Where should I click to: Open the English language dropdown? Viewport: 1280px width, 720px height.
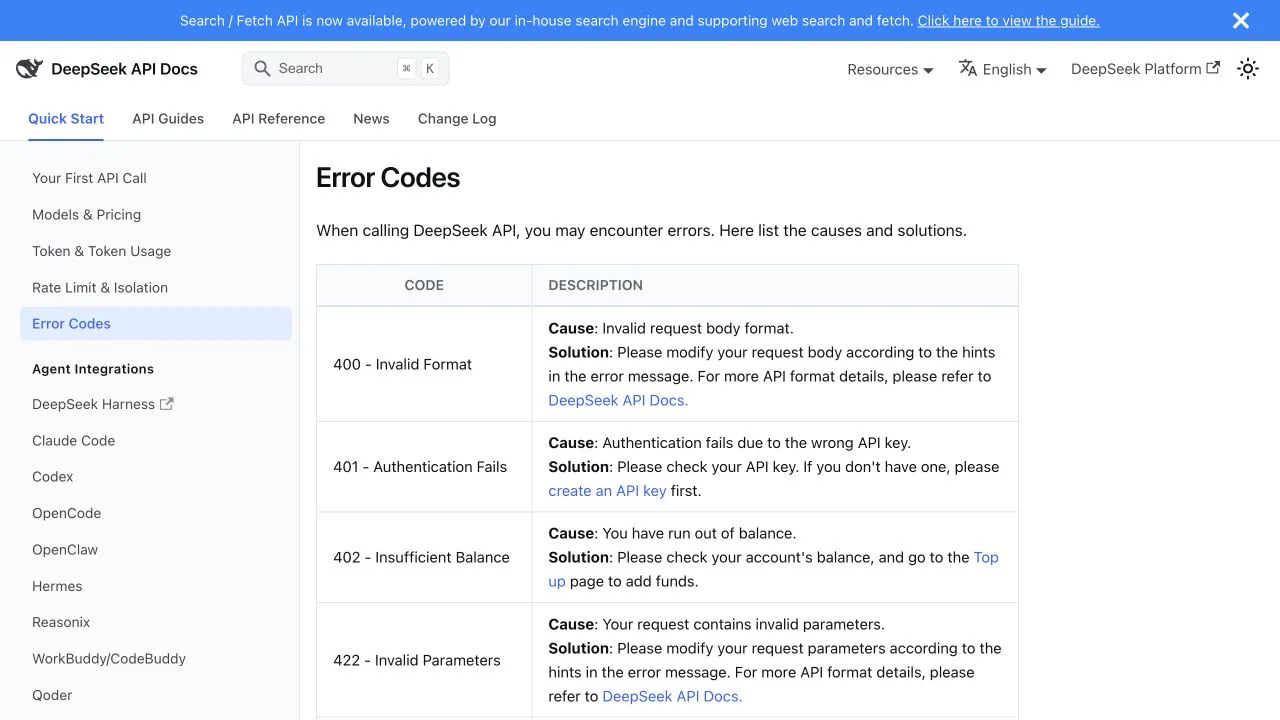click(x=1003, y=69)
